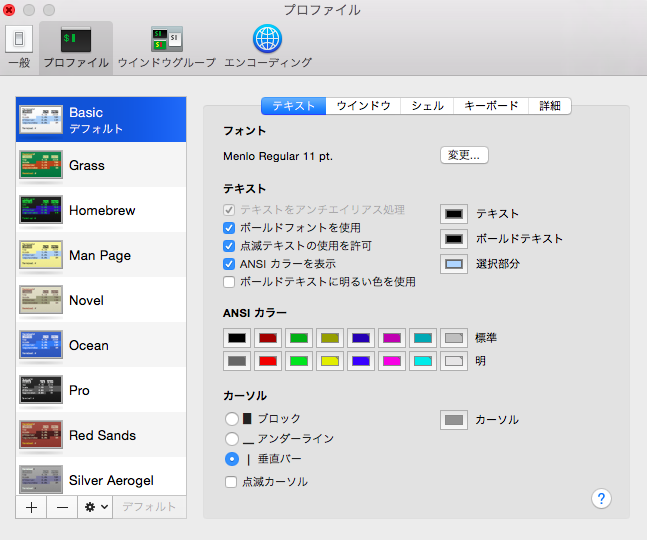Click the 変更... font button
This screenshot has height=540, width=647.
click(464, 156)
